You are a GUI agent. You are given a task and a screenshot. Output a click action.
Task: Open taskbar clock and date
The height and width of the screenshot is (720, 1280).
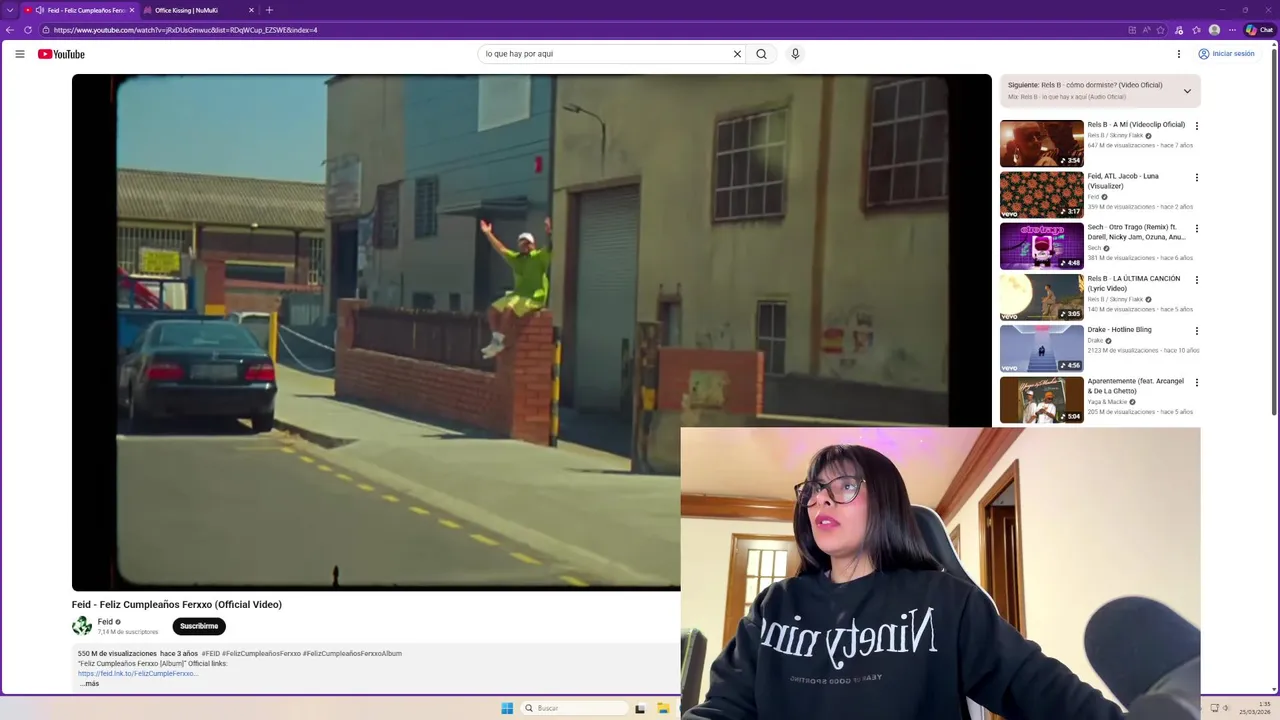point(1257,708)
